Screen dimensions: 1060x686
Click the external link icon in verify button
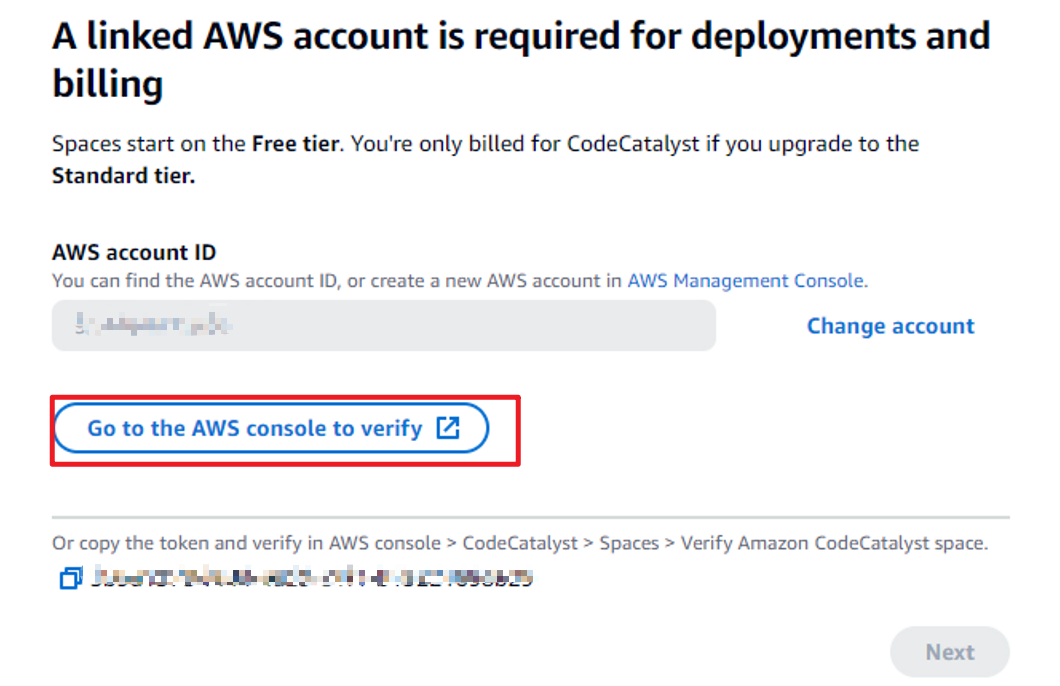pyautogui.click(x=449, y=428)
